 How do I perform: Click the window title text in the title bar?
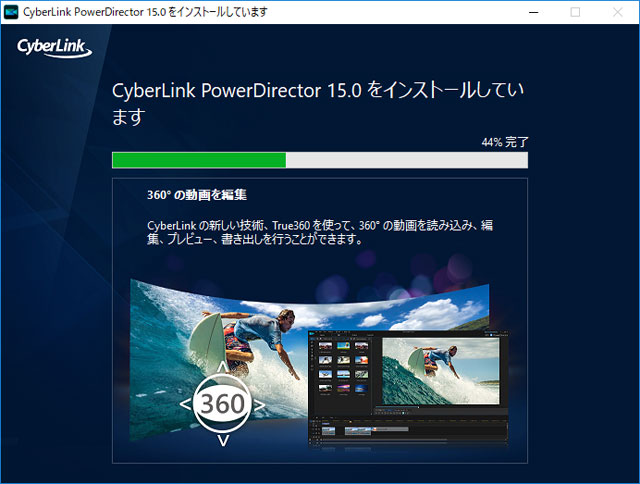[x=145, y=12]
